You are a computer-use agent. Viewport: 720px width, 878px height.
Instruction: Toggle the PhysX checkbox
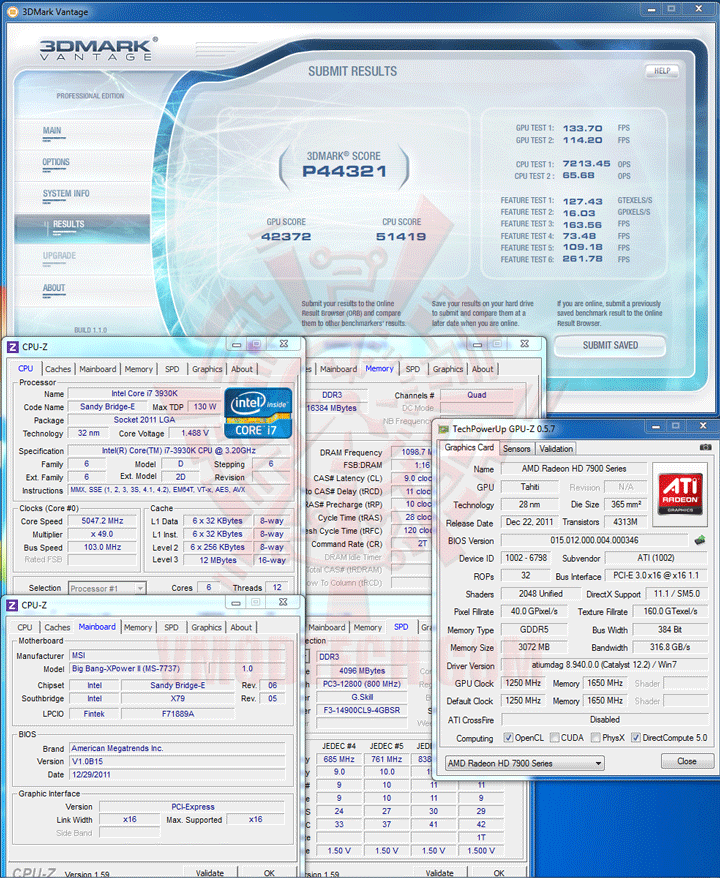[596, 737]
